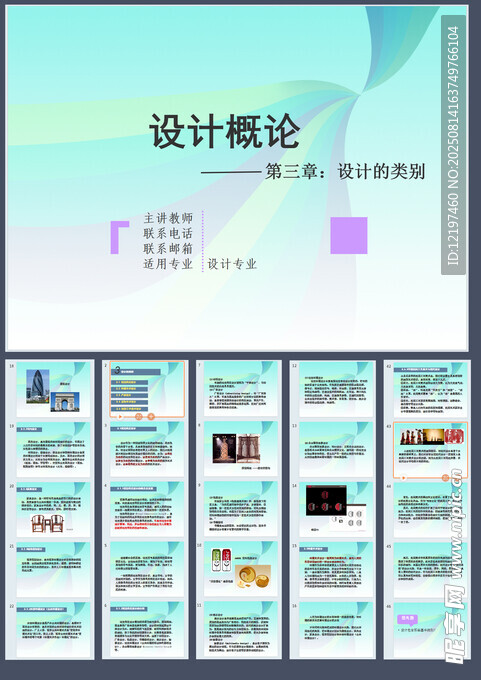
Task: Click the 主讲教师 label
Action: click(x=168, y=218)
